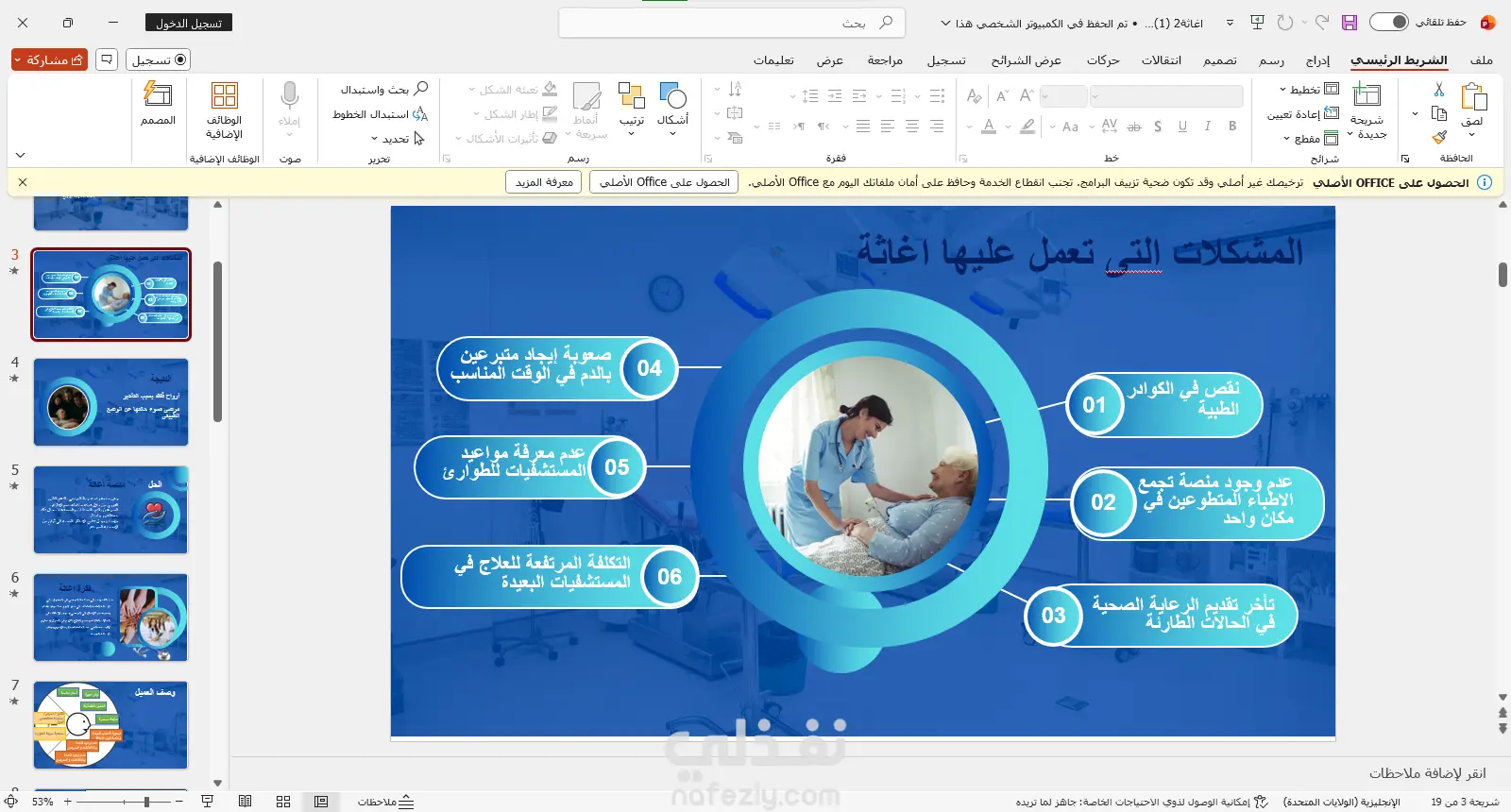Select slide 5 thumbnail
This screenshot has height=812, width=1511.
coord(110,510)
